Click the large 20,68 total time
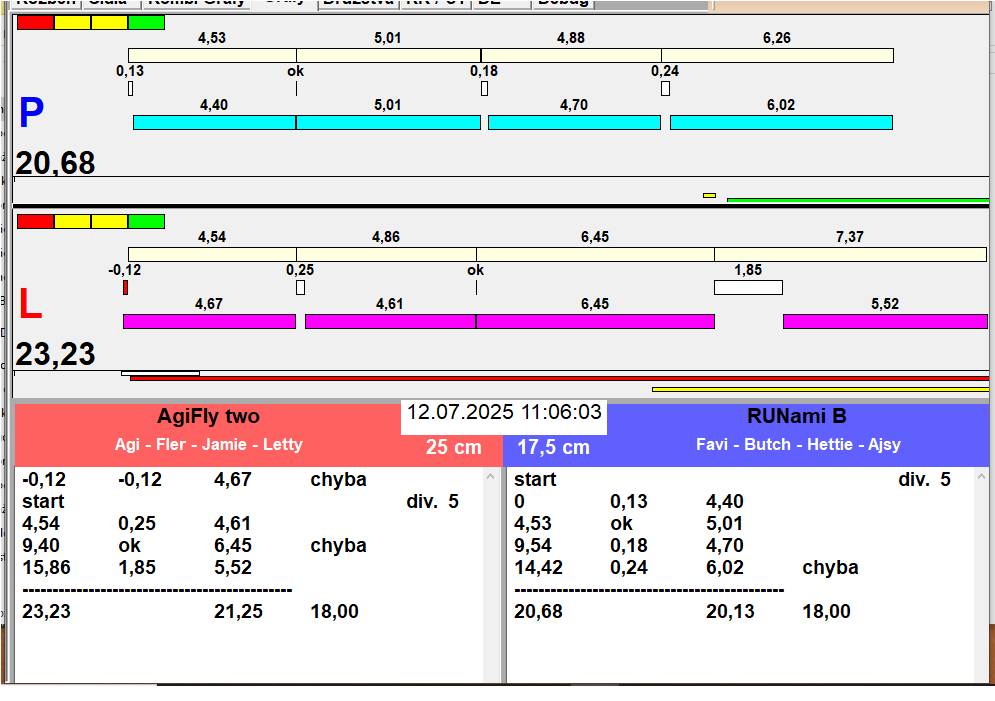Viewport: 995px width, 701px height. [x=55, y=163]
